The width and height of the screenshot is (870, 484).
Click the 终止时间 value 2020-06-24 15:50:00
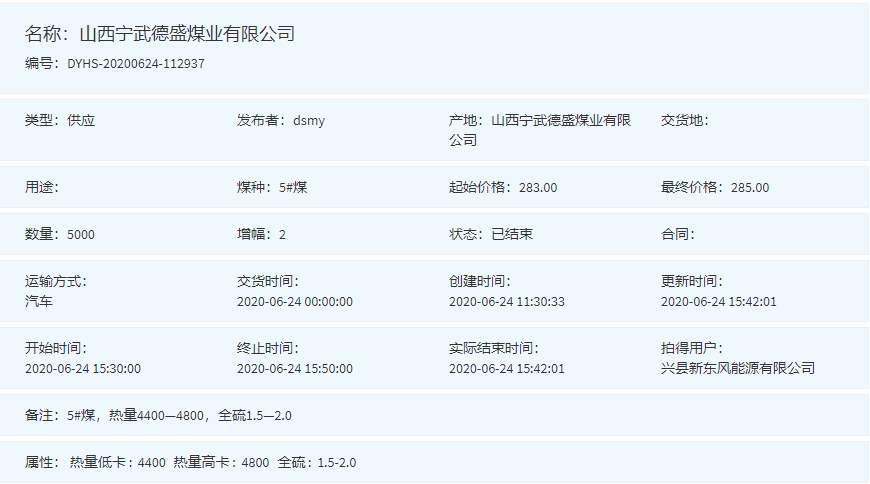295,368
